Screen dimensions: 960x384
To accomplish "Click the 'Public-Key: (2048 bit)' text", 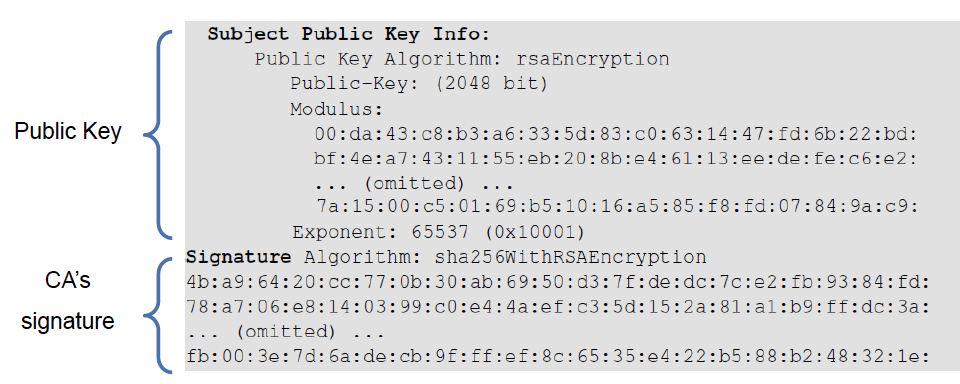I will (419, 84).
